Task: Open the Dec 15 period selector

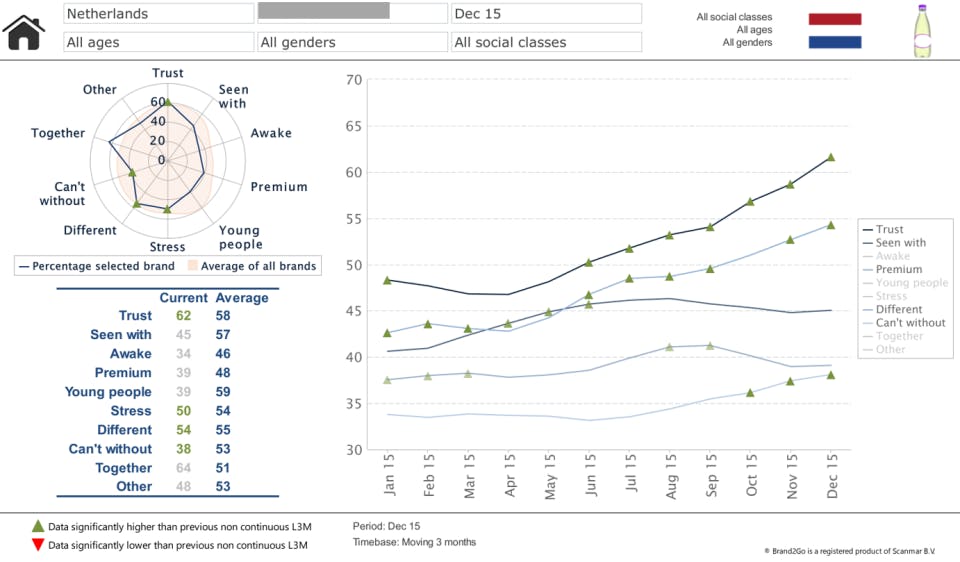Action: point(546,13)
